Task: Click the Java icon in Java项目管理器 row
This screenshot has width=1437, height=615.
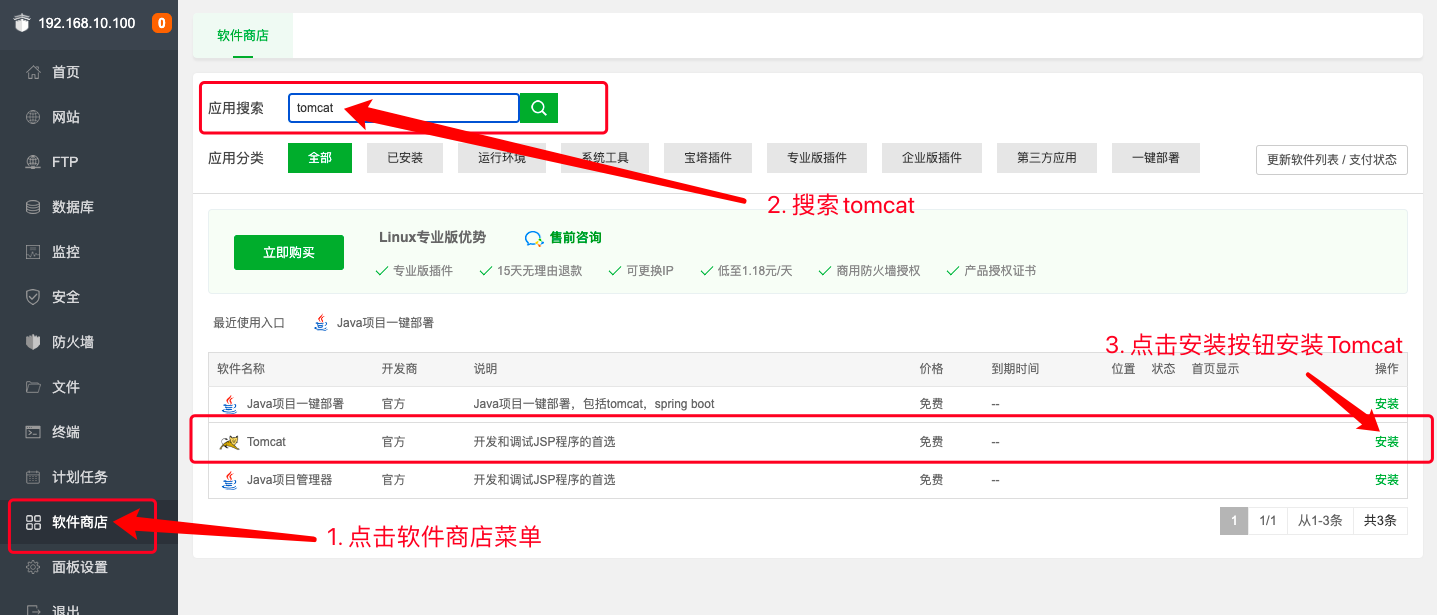Action: click(229, 480)
